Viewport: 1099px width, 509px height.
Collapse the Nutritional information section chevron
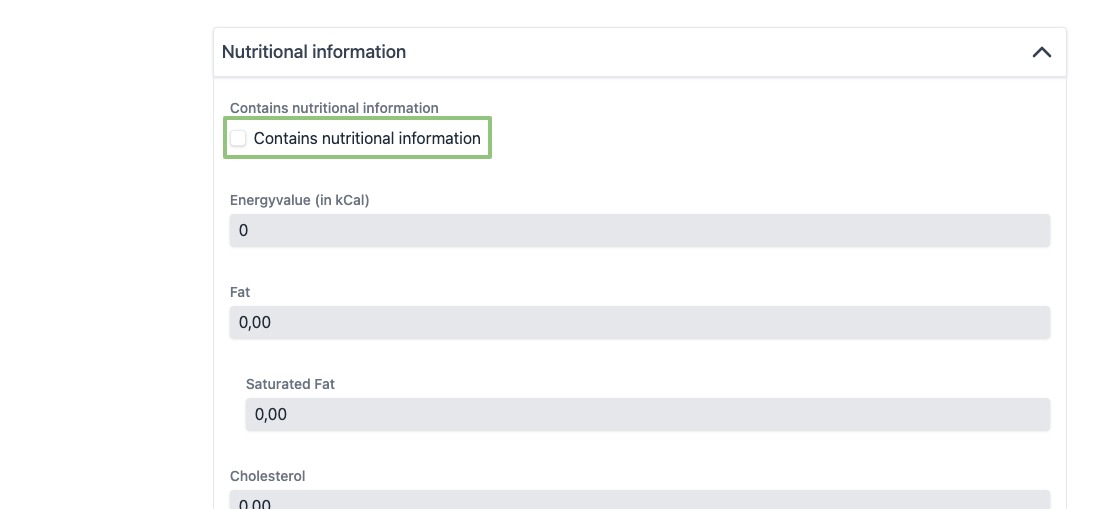coord(1041,52)
